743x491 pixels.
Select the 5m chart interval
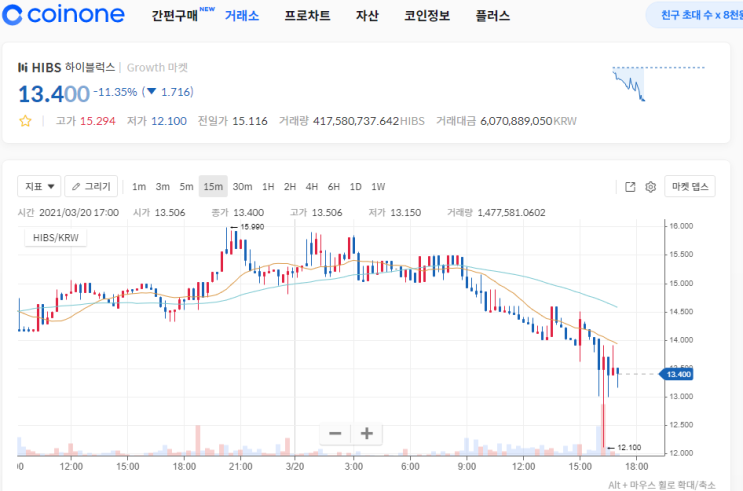click(186, 187)
